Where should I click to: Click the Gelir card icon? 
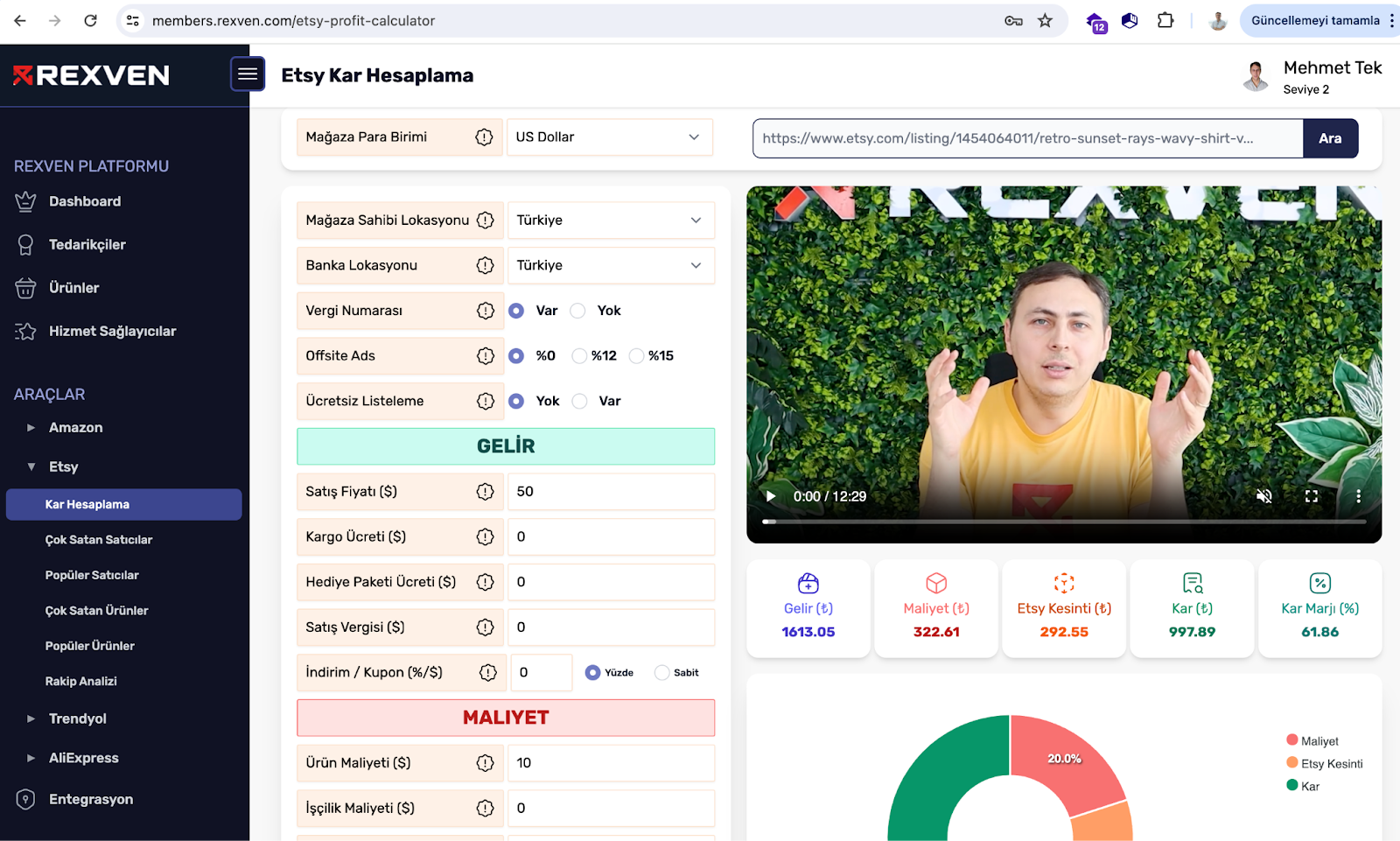(808, 583)
